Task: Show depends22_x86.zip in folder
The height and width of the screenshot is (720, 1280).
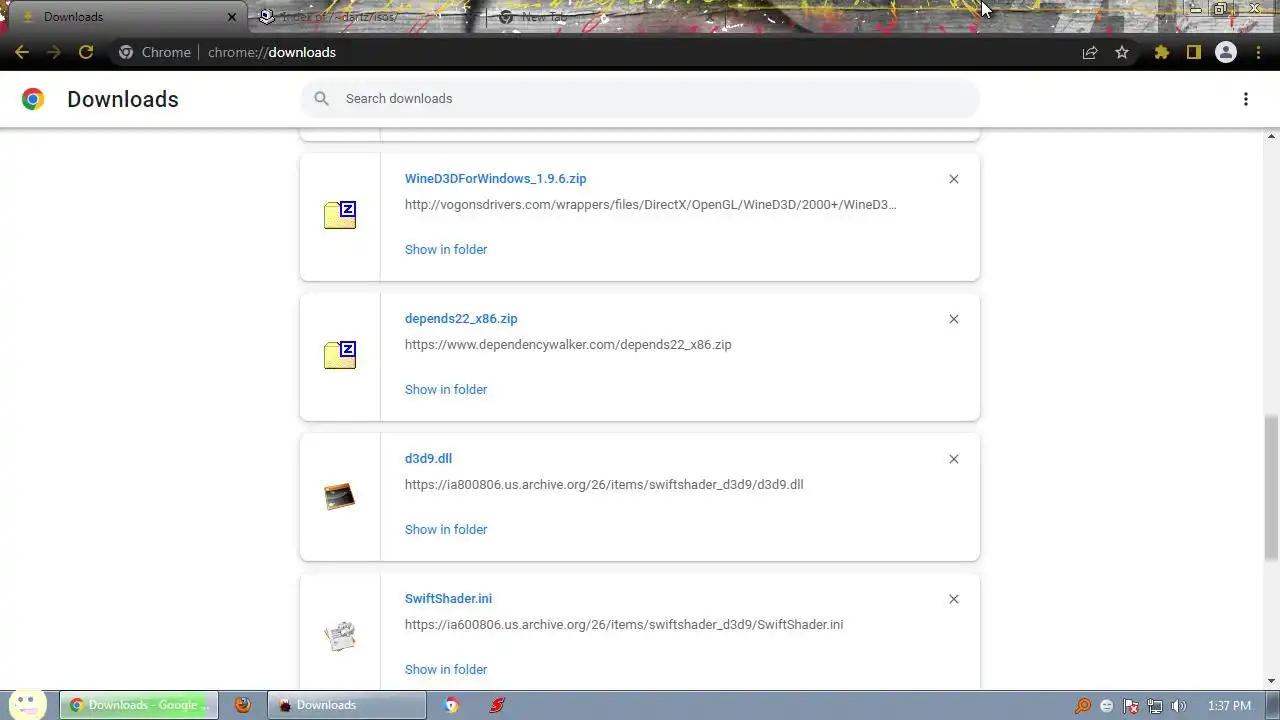Action: tap(446, 389)
